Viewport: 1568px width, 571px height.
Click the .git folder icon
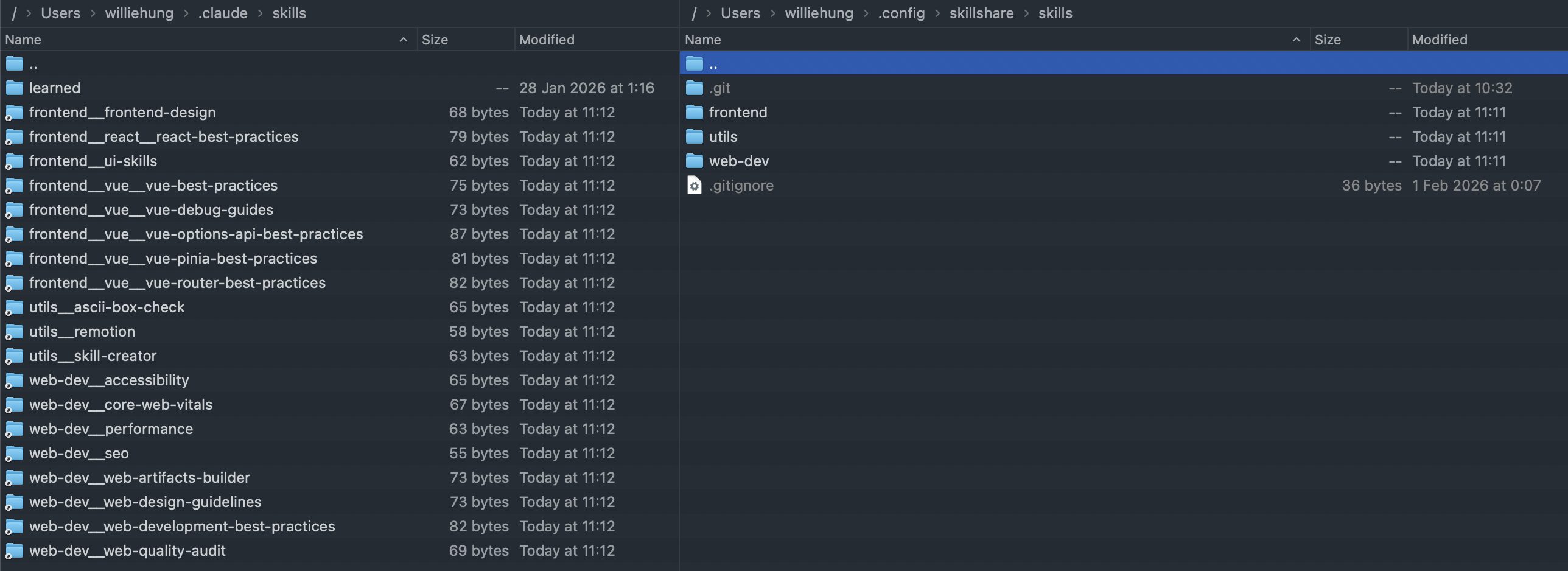point(694,88)
